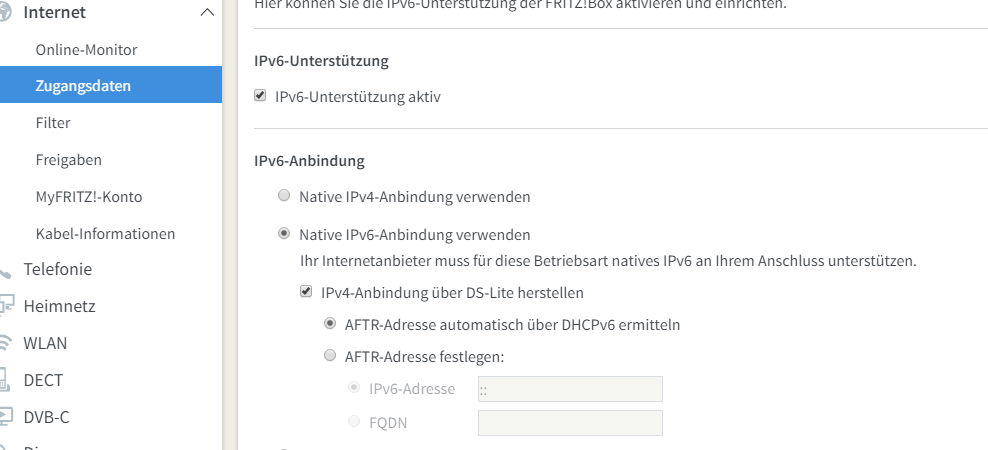Click the DVB-C monitor icon
Screen dimensions: 988x450
point(5,417)
